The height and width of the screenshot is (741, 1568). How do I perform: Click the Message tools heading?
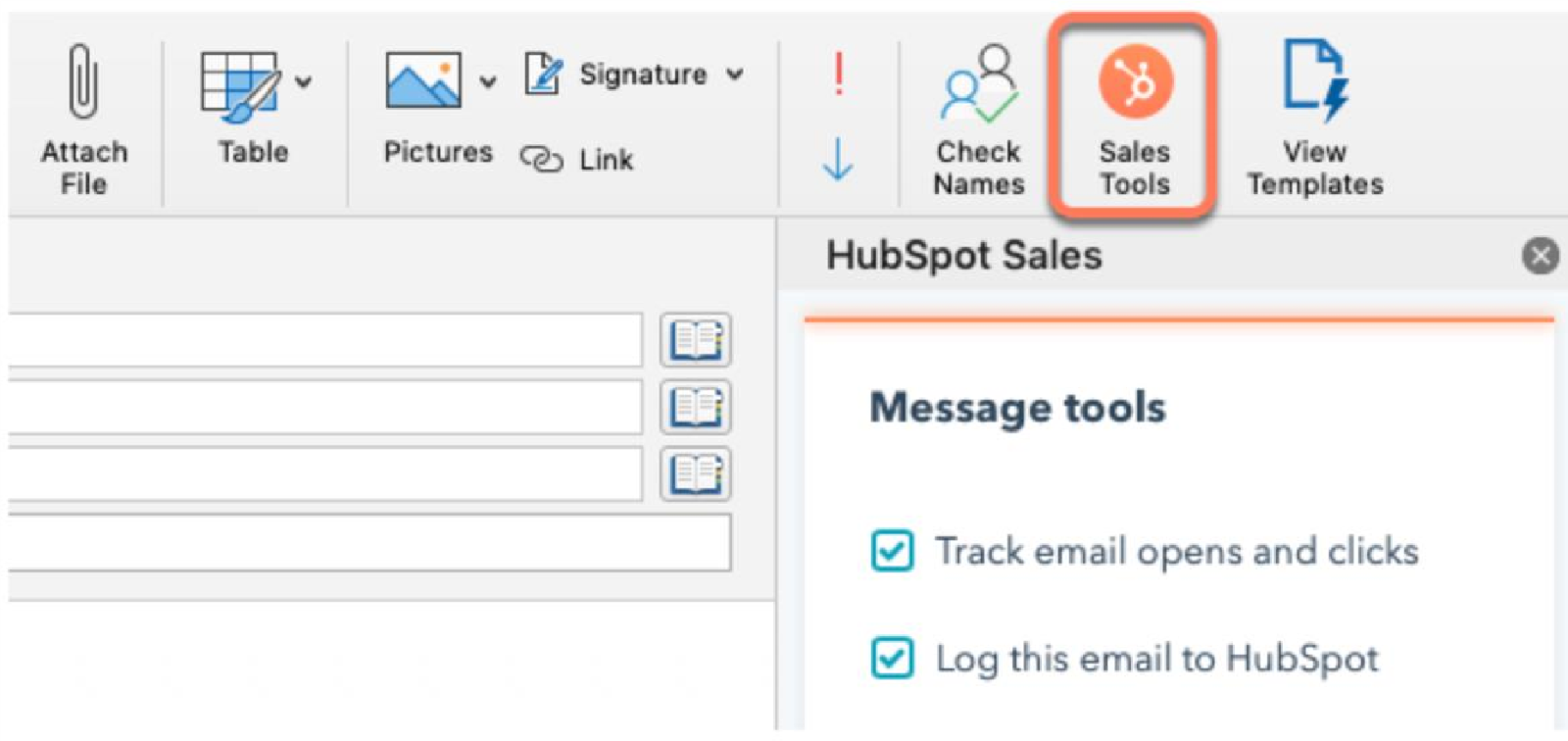1018,407
